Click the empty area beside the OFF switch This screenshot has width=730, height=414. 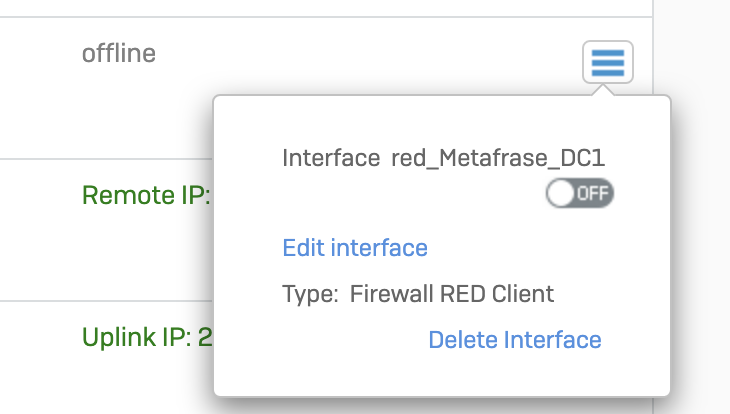[412, 193]
